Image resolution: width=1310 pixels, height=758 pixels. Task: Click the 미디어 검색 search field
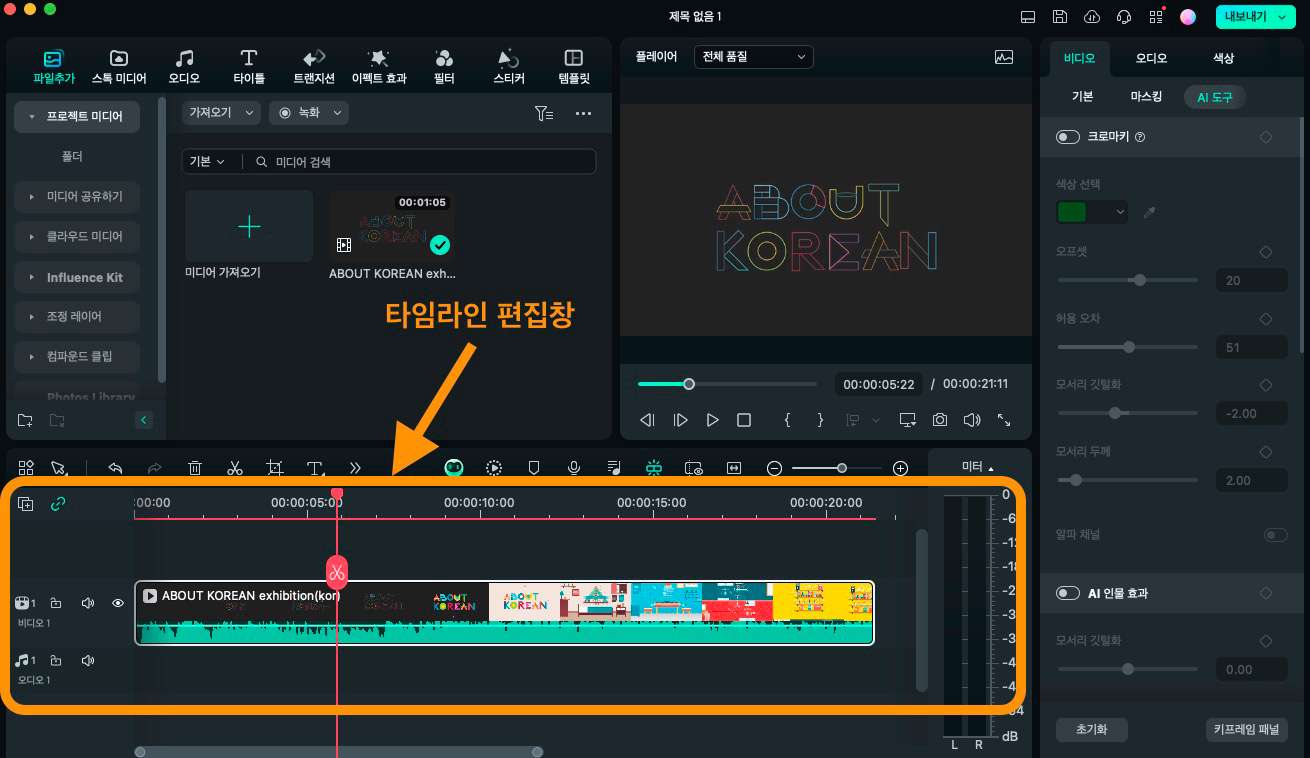[x=420, y=161]
